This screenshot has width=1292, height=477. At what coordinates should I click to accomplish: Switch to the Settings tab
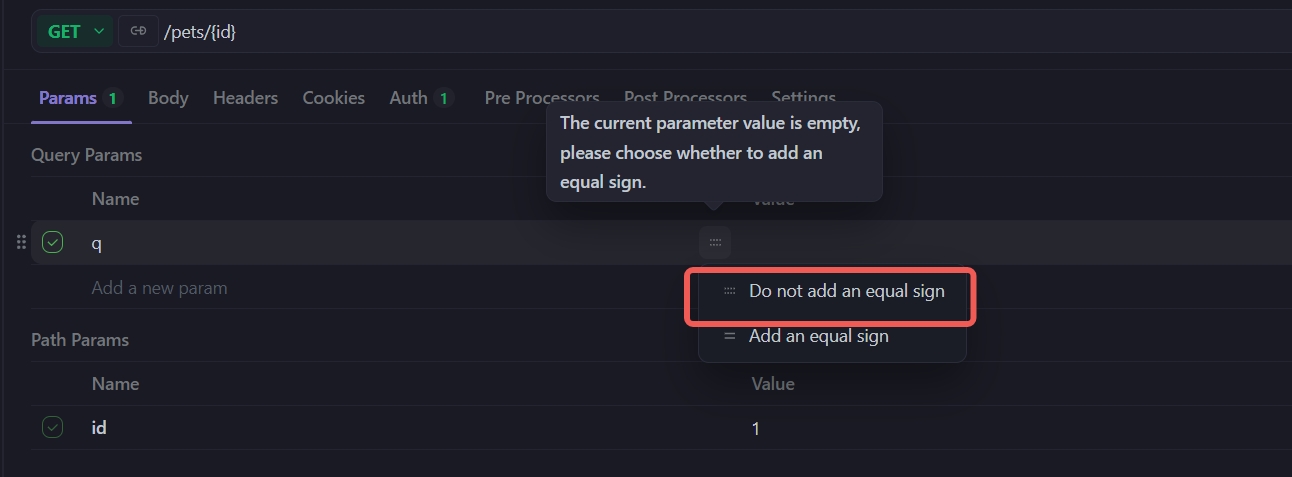(803, 98)
